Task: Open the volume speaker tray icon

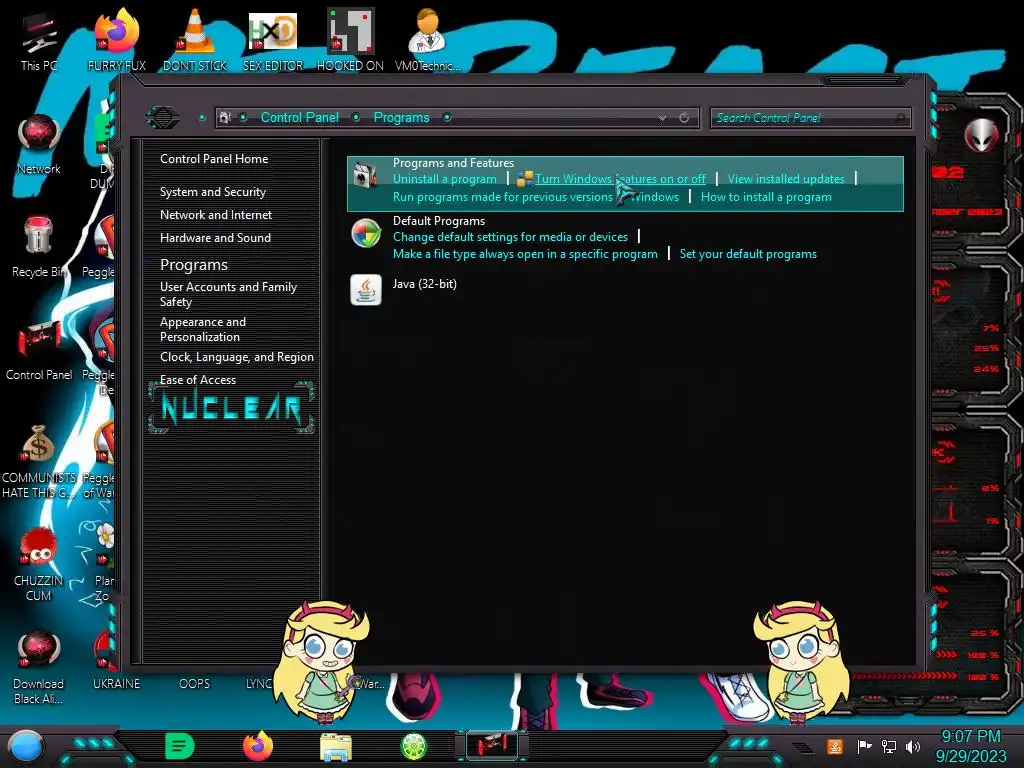Action: [913, 746]
